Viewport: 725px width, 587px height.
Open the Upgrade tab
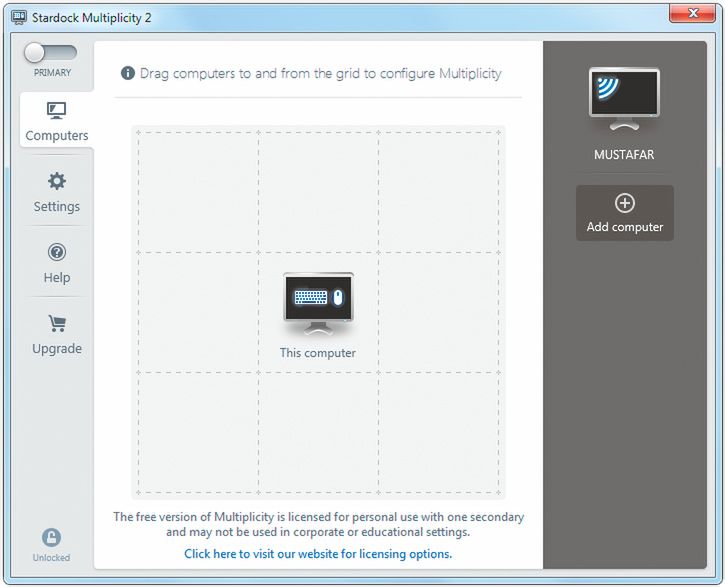coord(56,334)
